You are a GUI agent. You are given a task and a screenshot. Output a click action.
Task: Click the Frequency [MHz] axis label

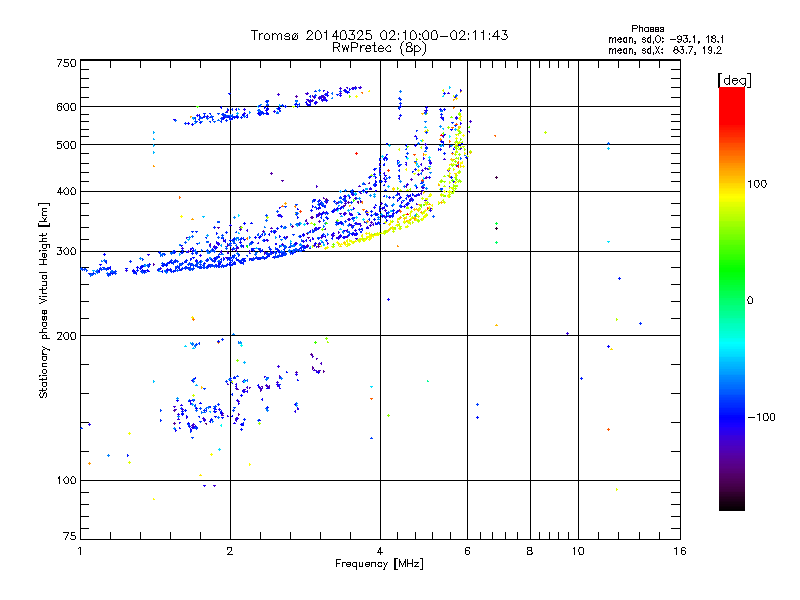pyautogui.click(x=379, y=564)
